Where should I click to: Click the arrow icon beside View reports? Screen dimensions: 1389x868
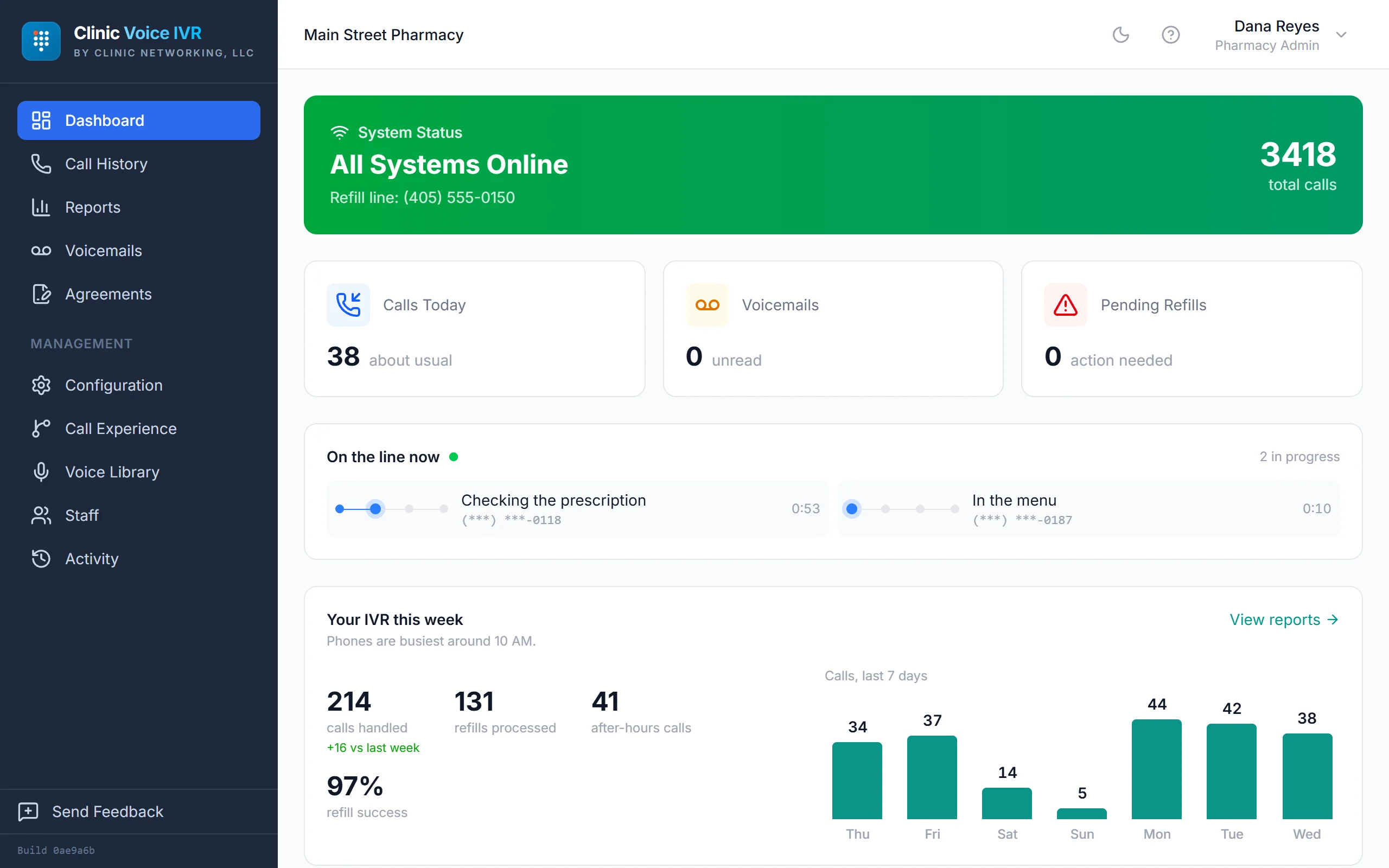pyautogui.click(x=1333, y=620)
